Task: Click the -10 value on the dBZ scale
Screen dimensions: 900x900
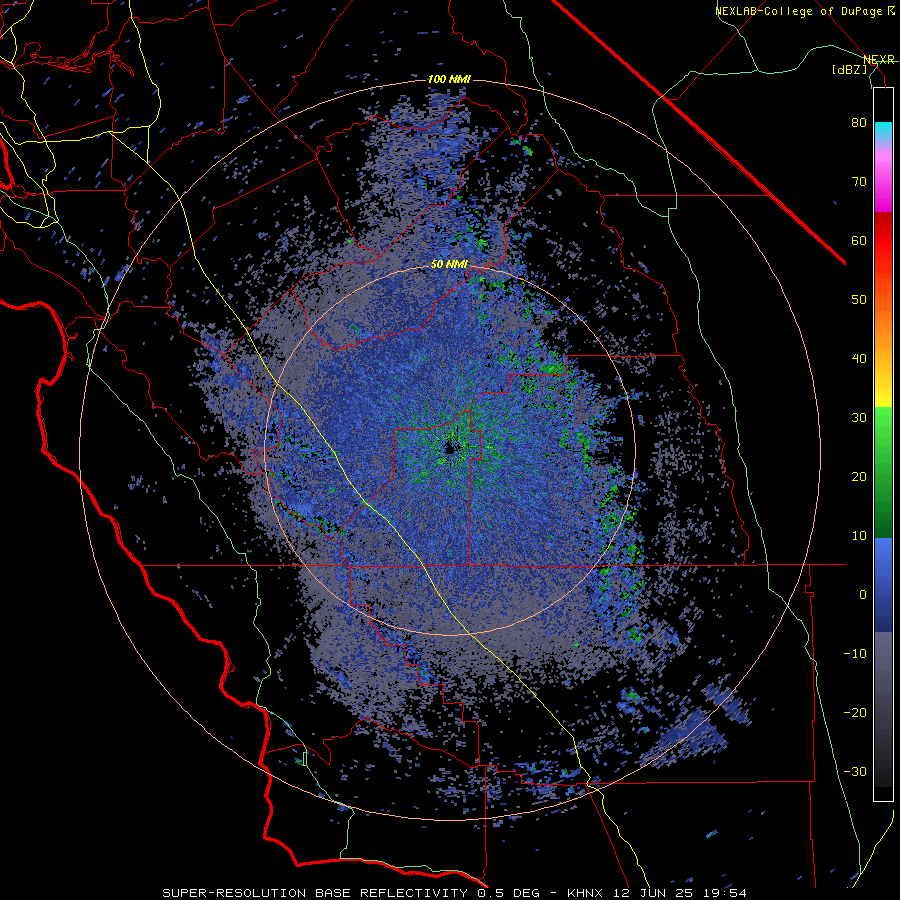Action: 855,653
